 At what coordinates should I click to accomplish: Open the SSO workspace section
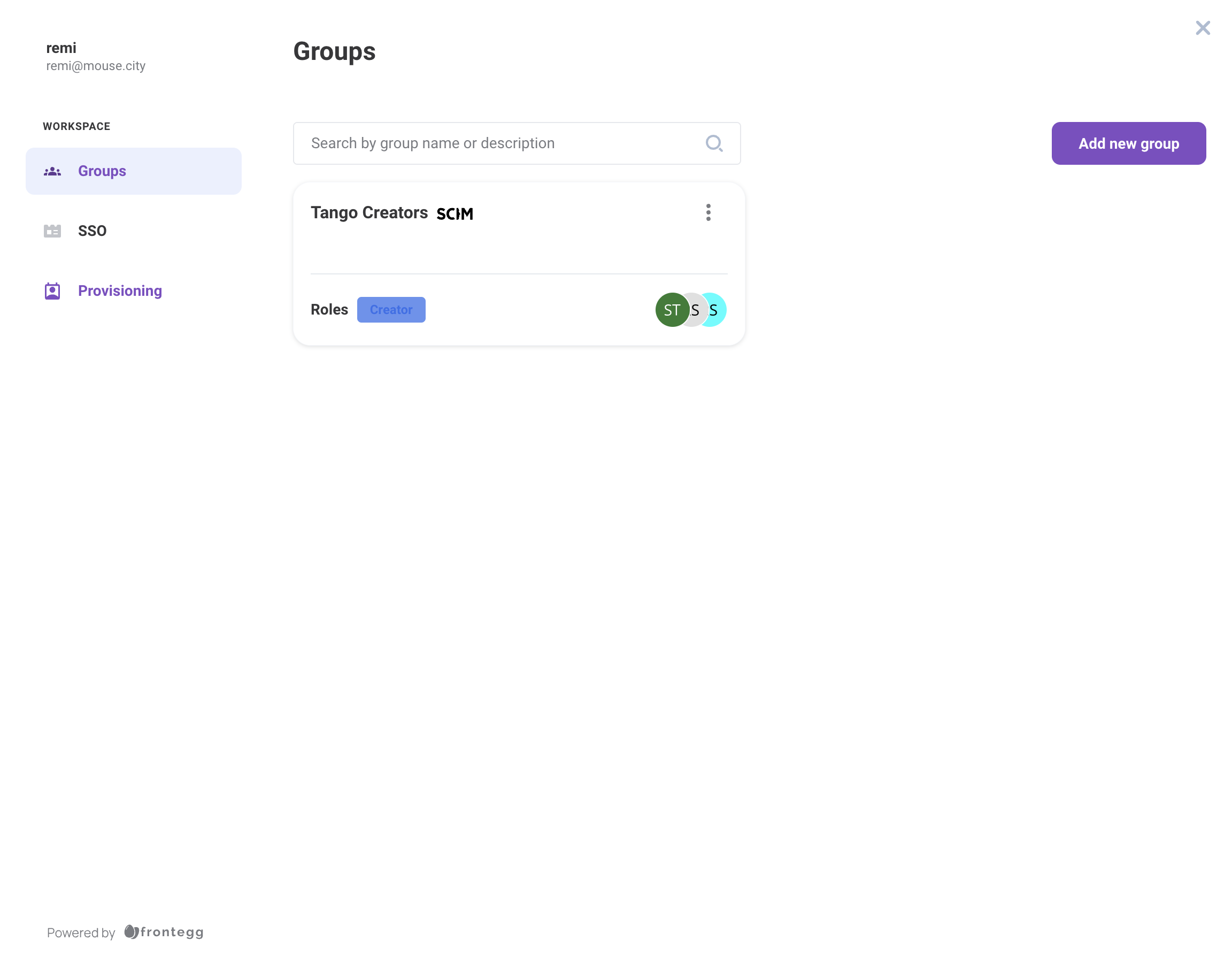(133, 231)
